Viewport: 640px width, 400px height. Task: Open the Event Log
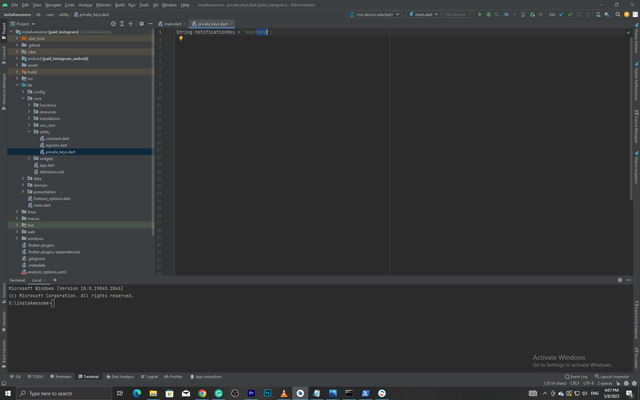point(576,376)
